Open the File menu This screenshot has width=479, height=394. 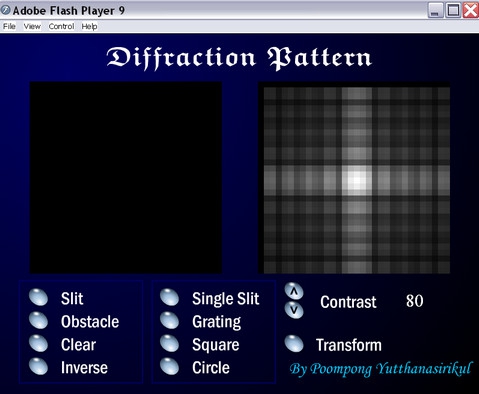coord(9,26)
